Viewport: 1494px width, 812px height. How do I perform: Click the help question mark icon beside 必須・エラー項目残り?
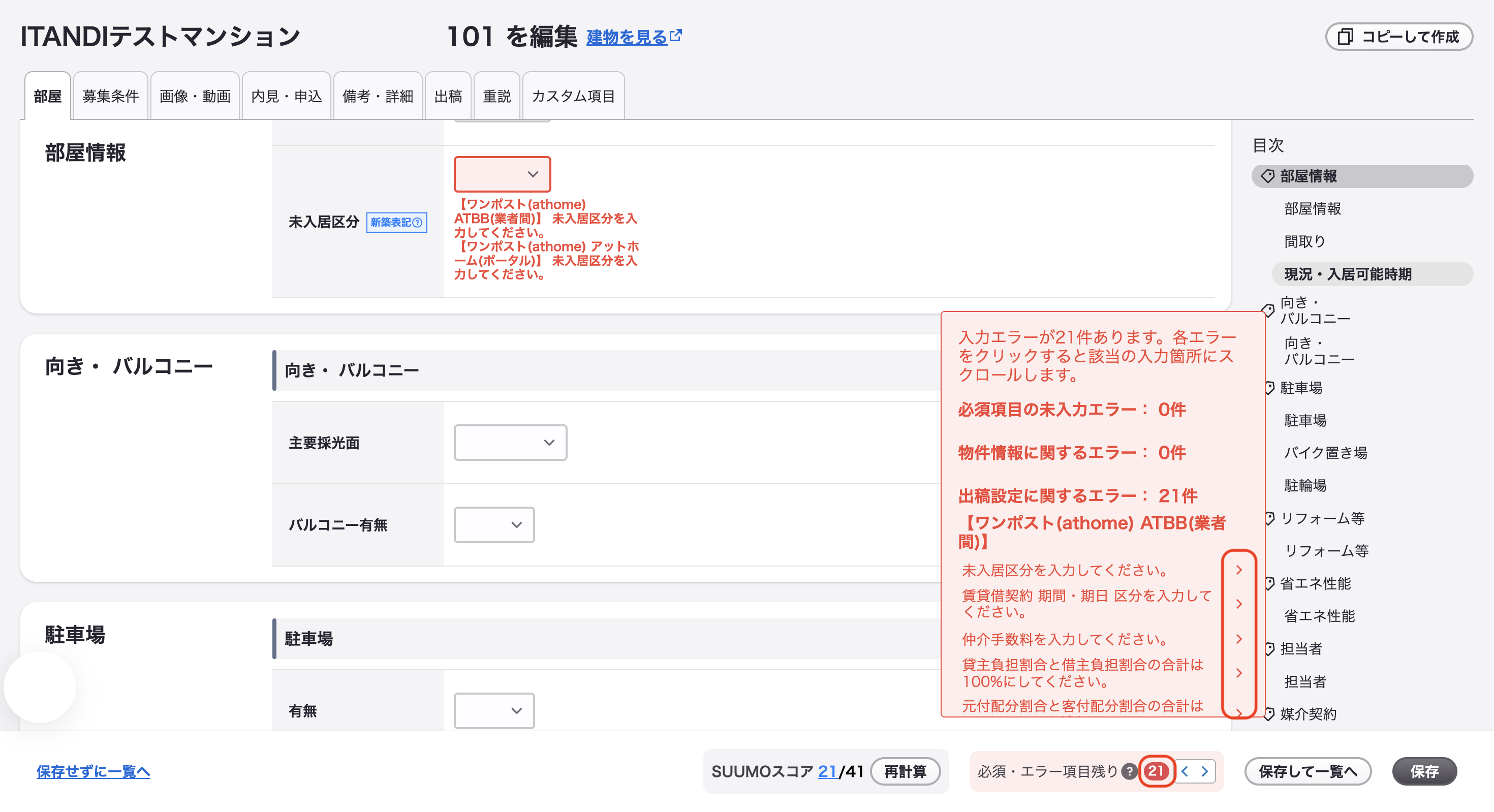point(1129,771)
